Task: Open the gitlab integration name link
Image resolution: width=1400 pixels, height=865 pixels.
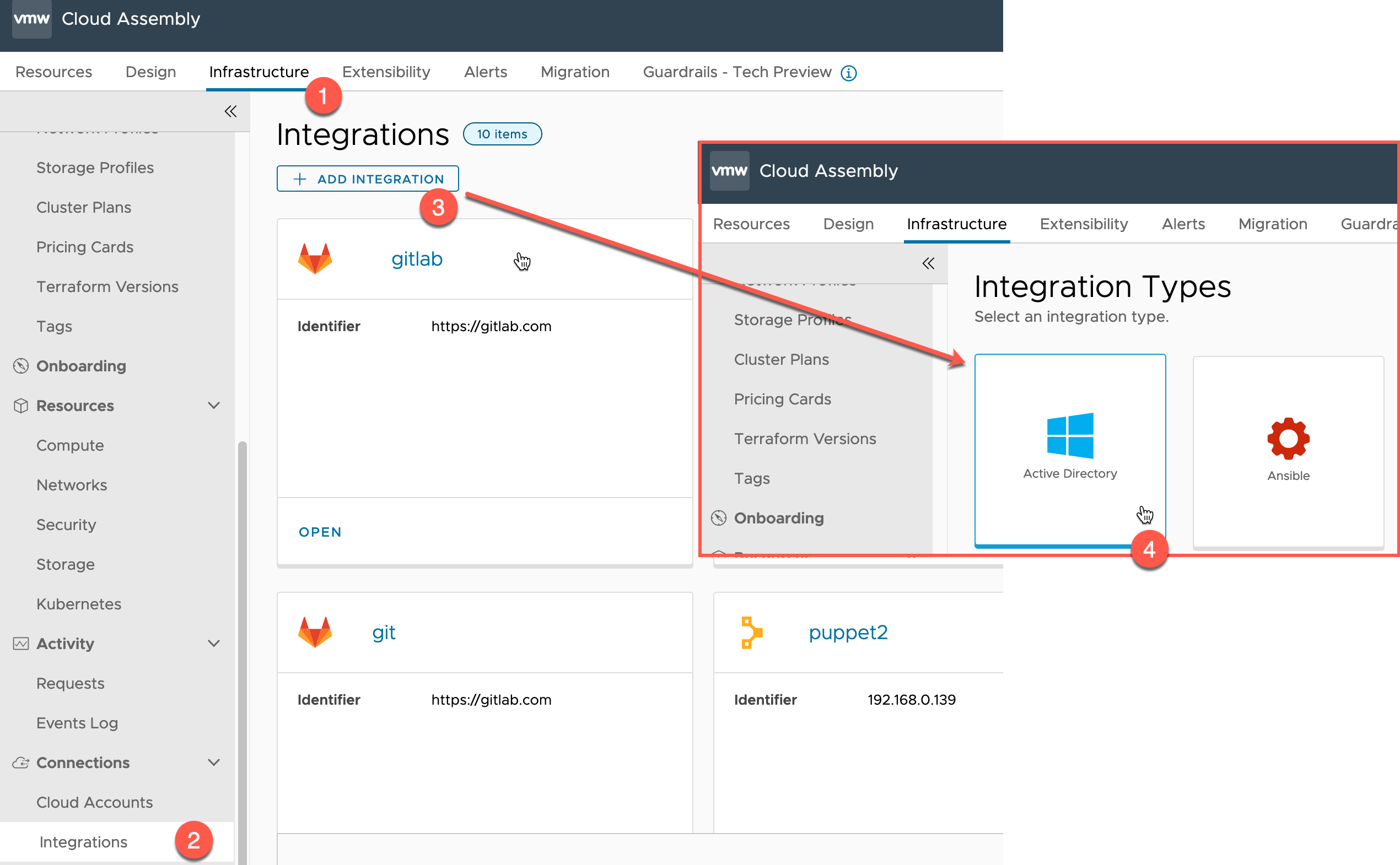Action: pyautogui.click(x=417, y=259)
